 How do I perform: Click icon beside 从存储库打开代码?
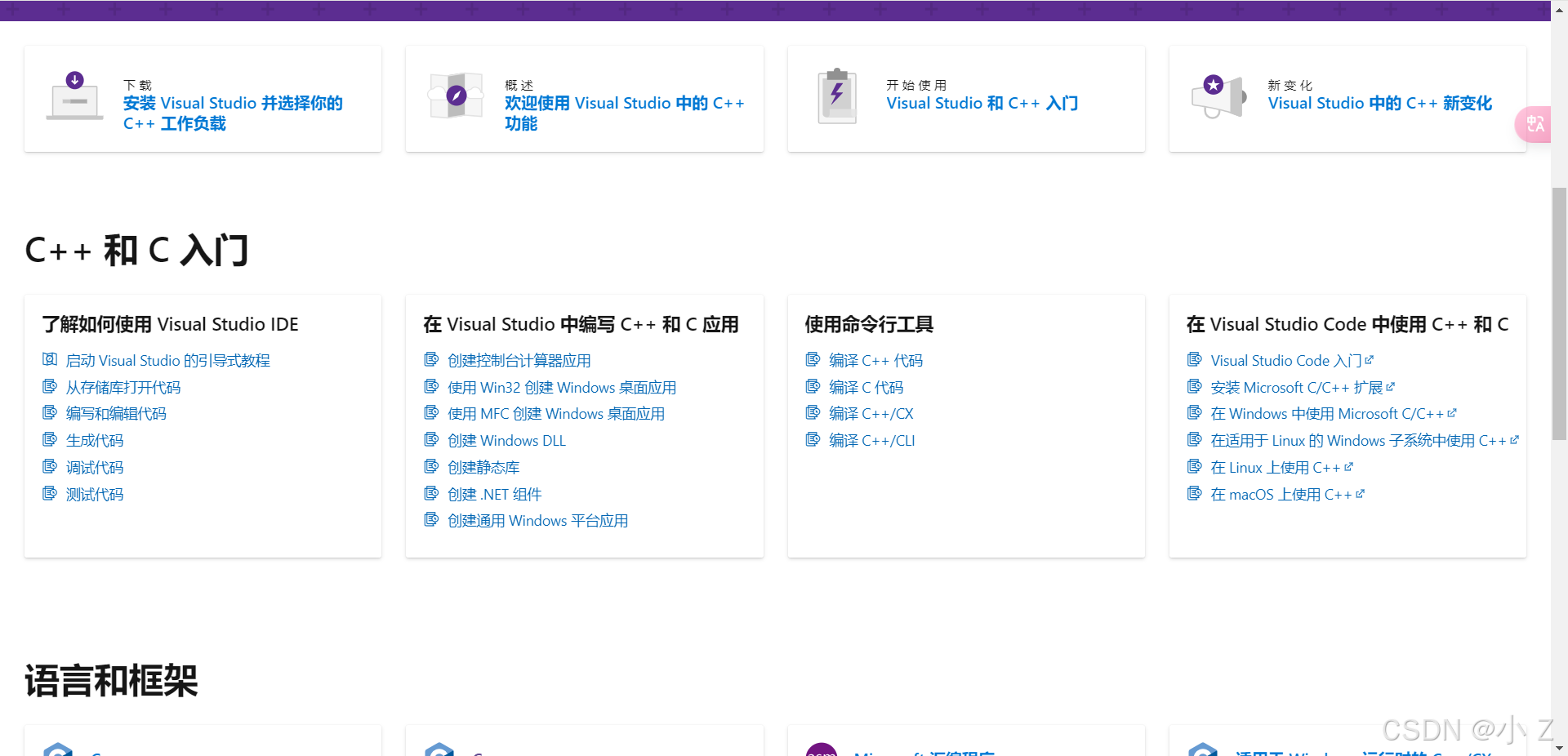50,386
